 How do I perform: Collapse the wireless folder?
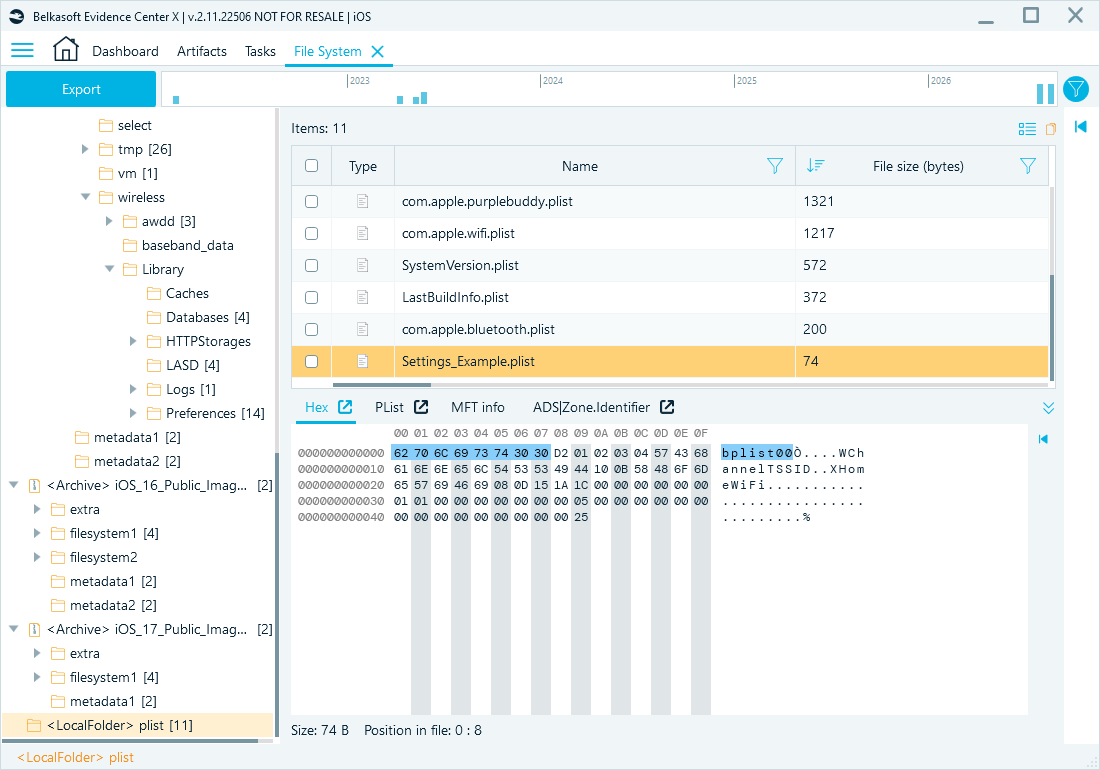85,197
